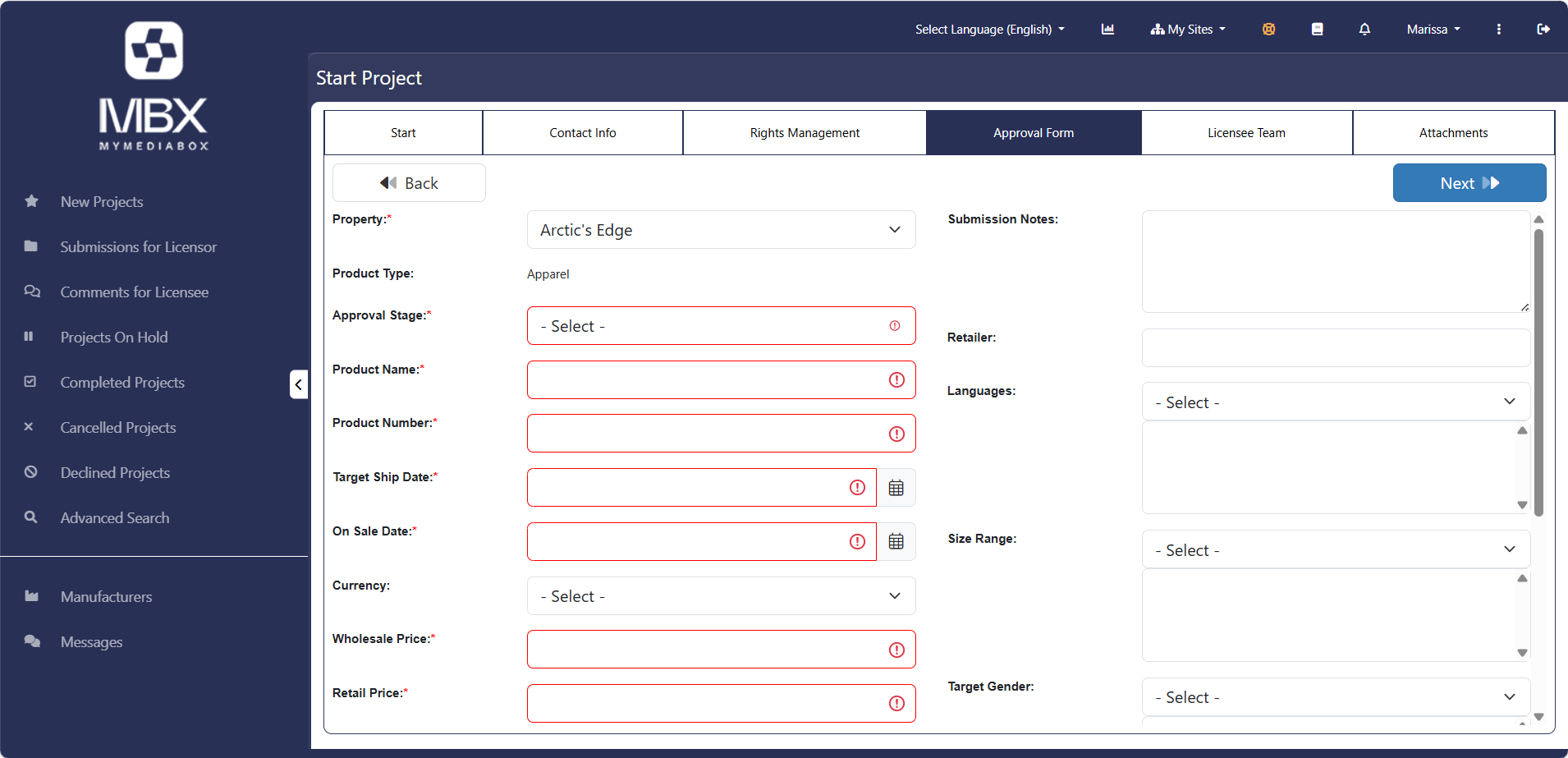Click into the On Sale Date field
Screen dimensions: 1568x758
point(702,542)
